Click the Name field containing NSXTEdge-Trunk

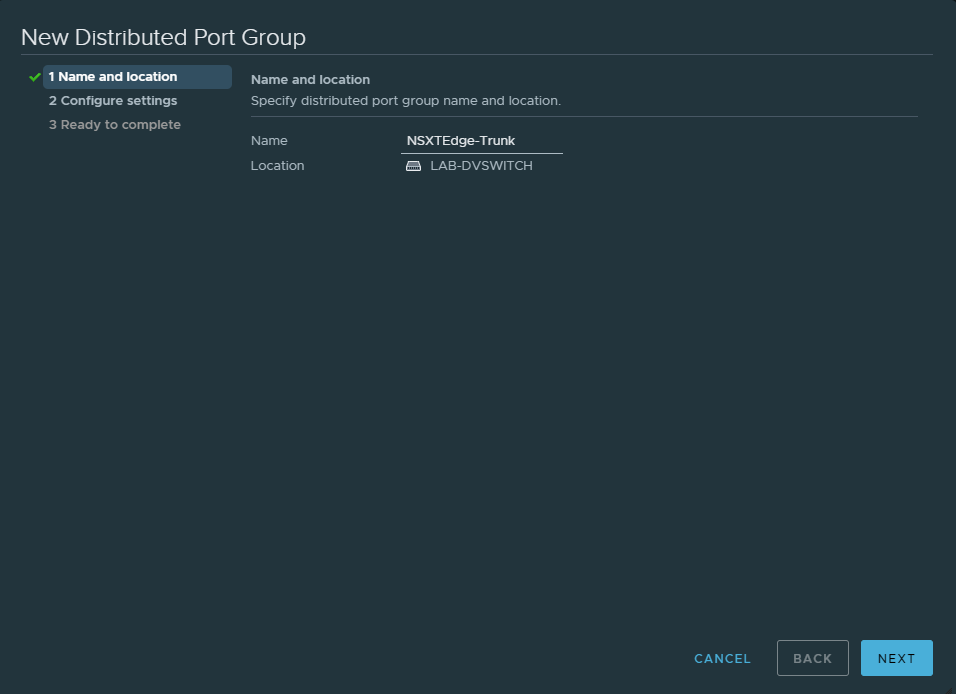pos(481,141)
